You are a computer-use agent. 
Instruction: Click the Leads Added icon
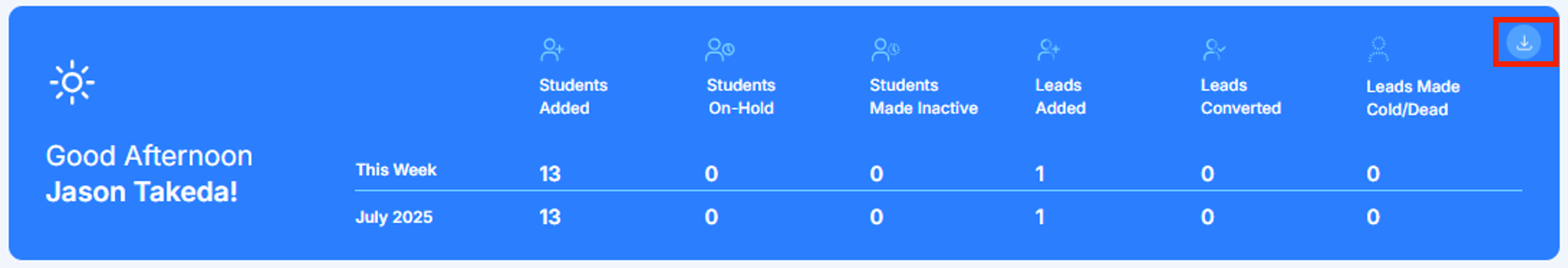pos(1048,50)
